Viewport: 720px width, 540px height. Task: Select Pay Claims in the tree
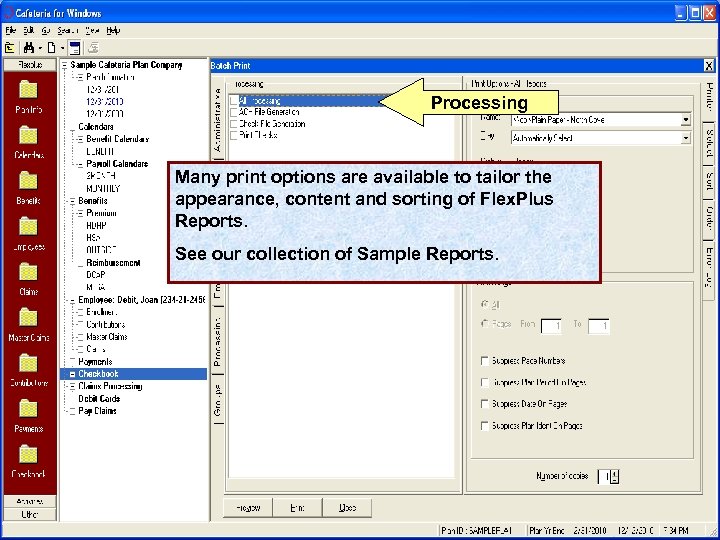pos(97,411)
